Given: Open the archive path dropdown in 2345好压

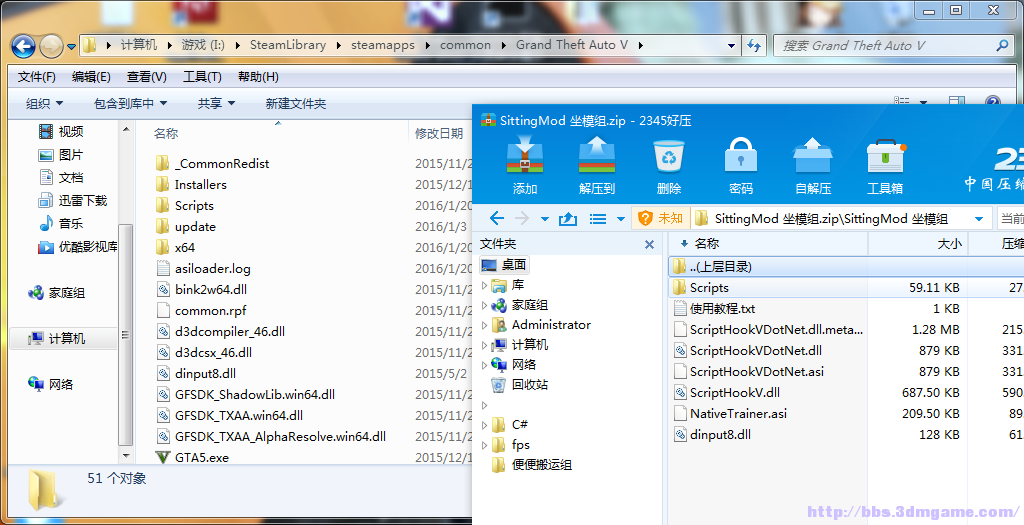Looking at the screenshot, I should click(979, 219).
